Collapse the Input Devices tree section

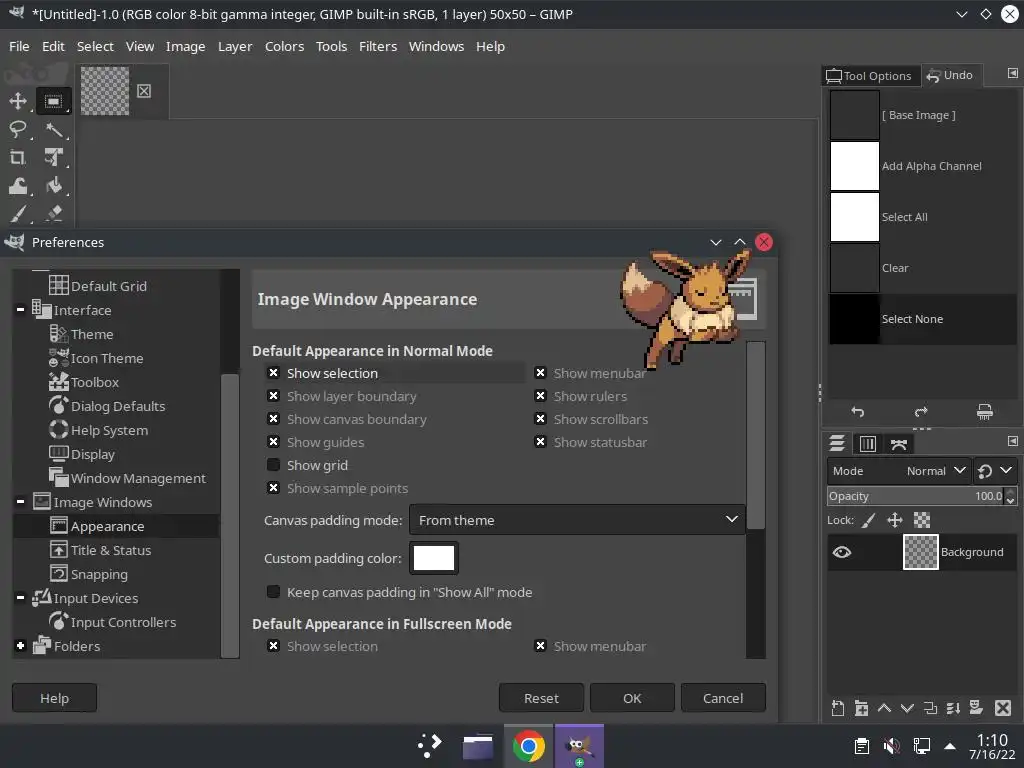[20, 598]
